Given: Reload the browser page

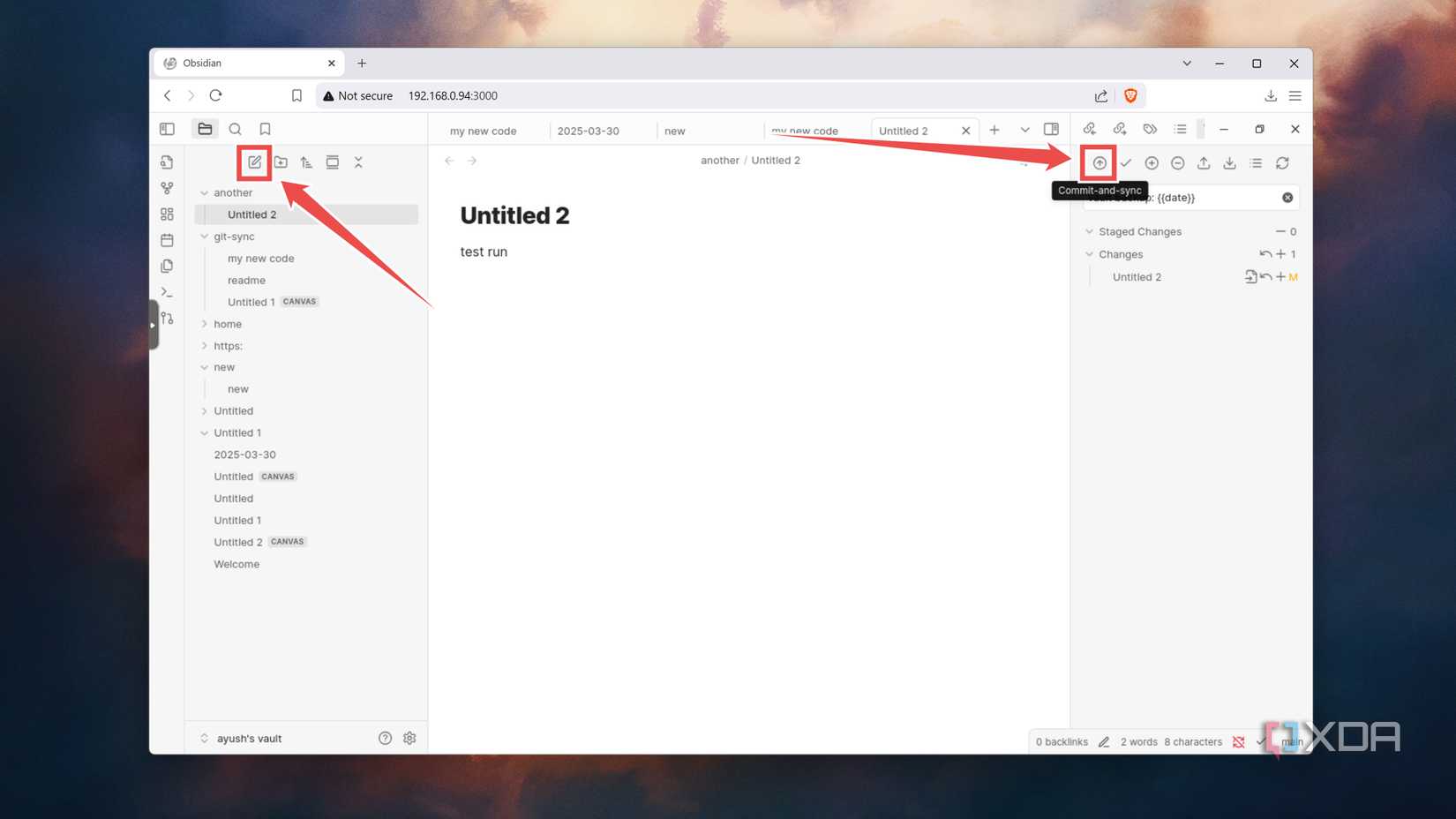Looking at the screenshot, I should tap(215, 95).
